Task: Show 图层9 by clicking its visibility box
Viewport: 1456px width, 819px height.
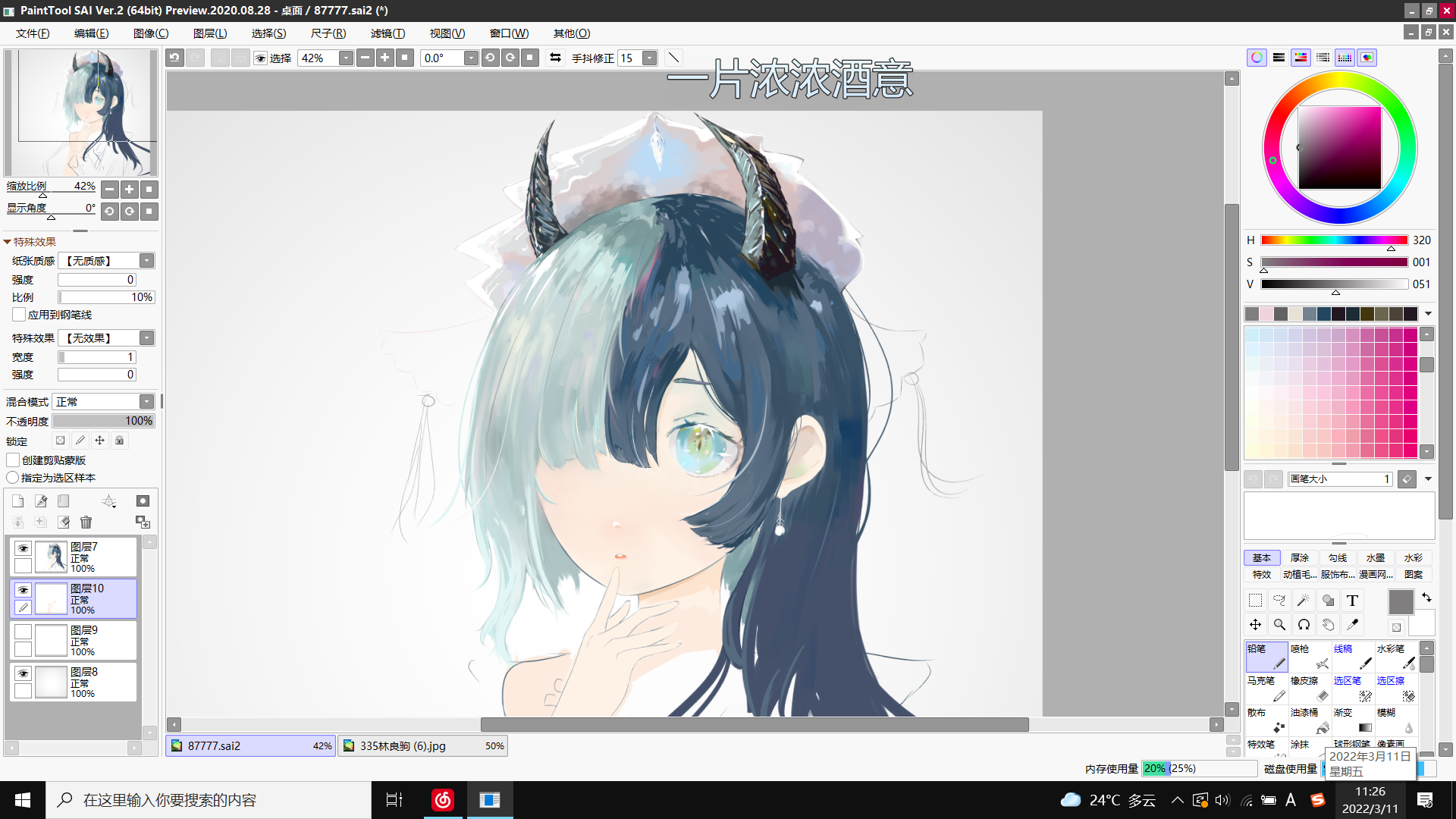Action: (x=24, y=632)
